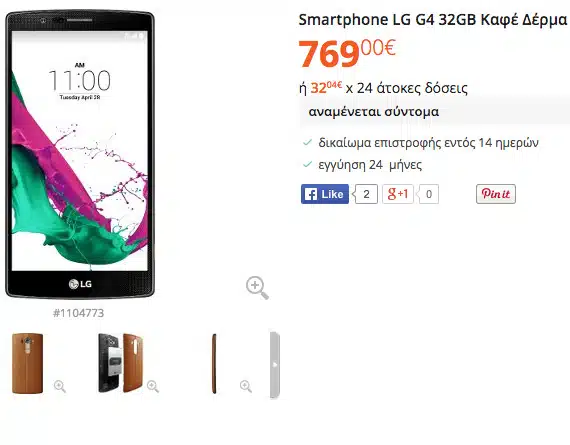Click the αναμένεται σύντομα availability bar
Screen dimensions: 570x445
(434, 112)
